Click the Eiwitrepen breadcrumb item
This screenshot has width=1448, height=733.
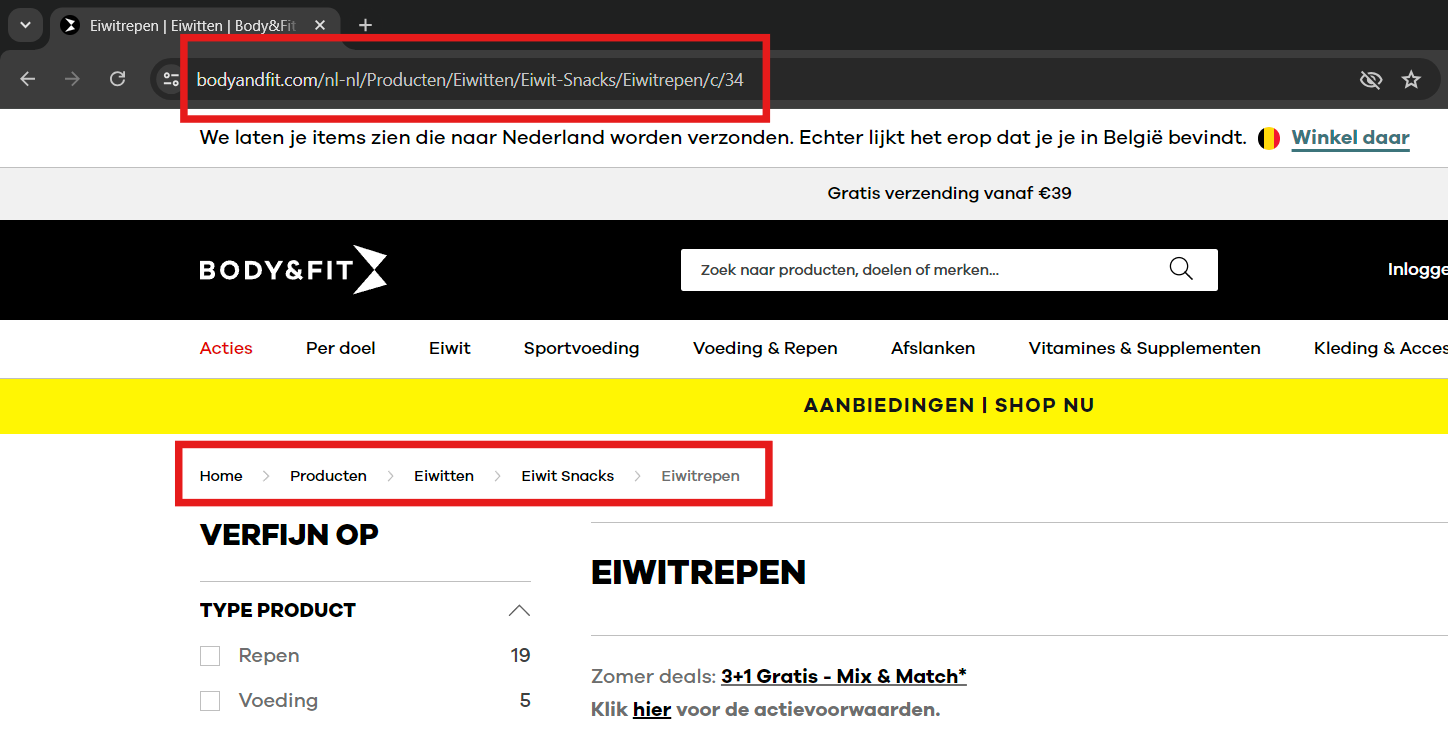[x=701, y=476]
